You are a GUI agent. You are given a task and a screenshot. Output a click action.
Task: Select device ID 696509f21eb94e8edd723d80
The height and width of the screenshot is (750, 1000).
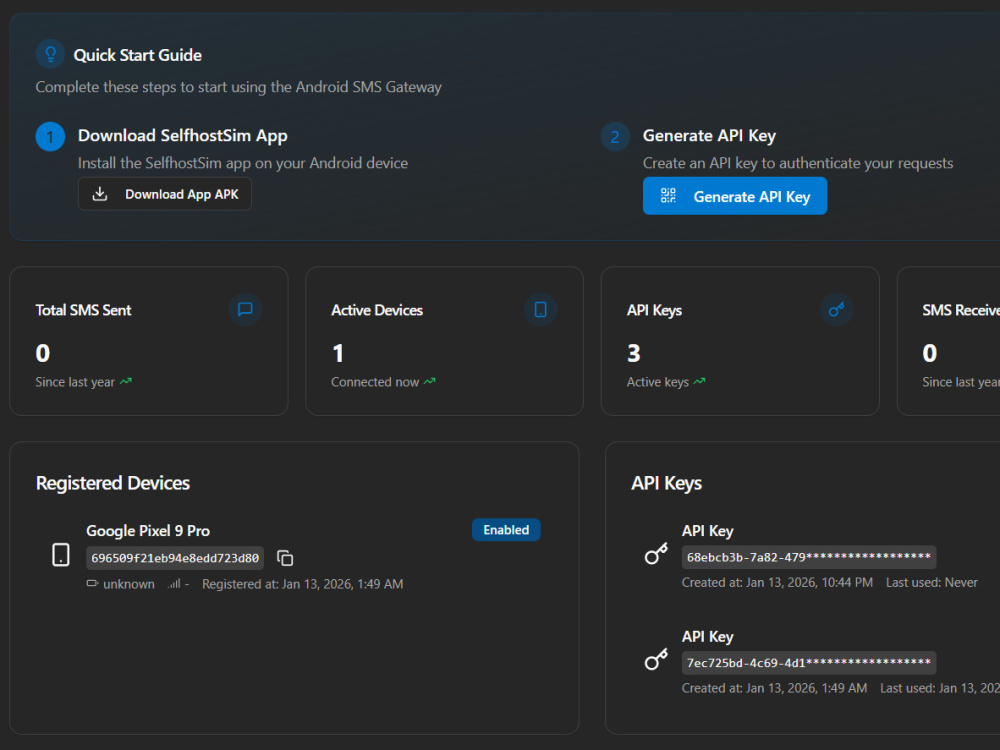(x=175, y=558)
